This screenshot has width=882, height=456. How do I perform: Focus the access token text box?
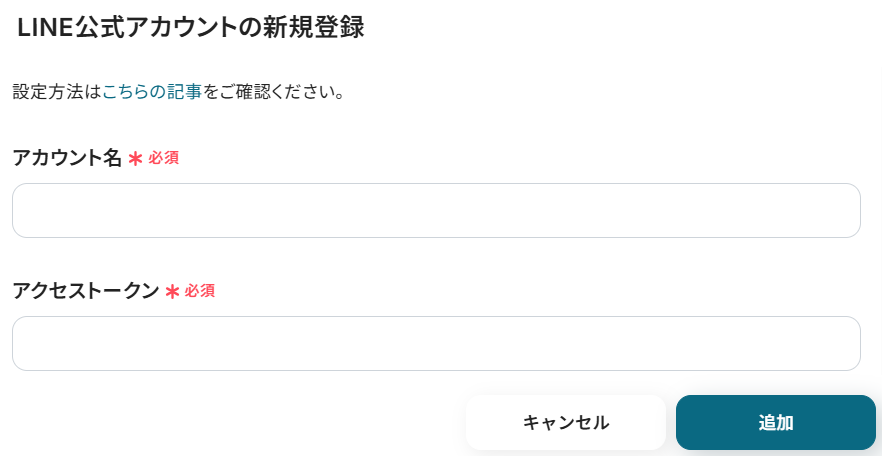(x=436, y=343)
